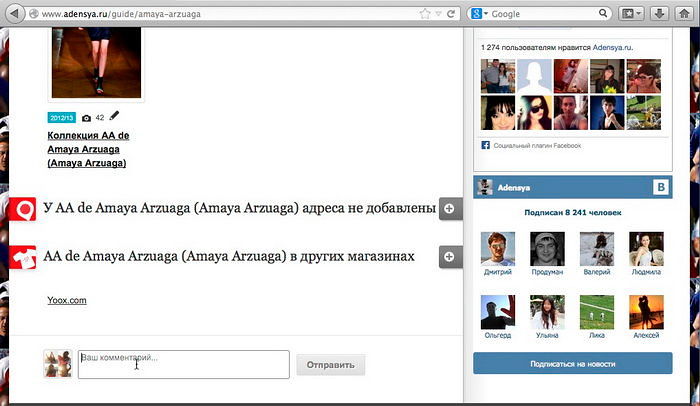
Task: Run search with magnifier icon
Action: (603, 13)
